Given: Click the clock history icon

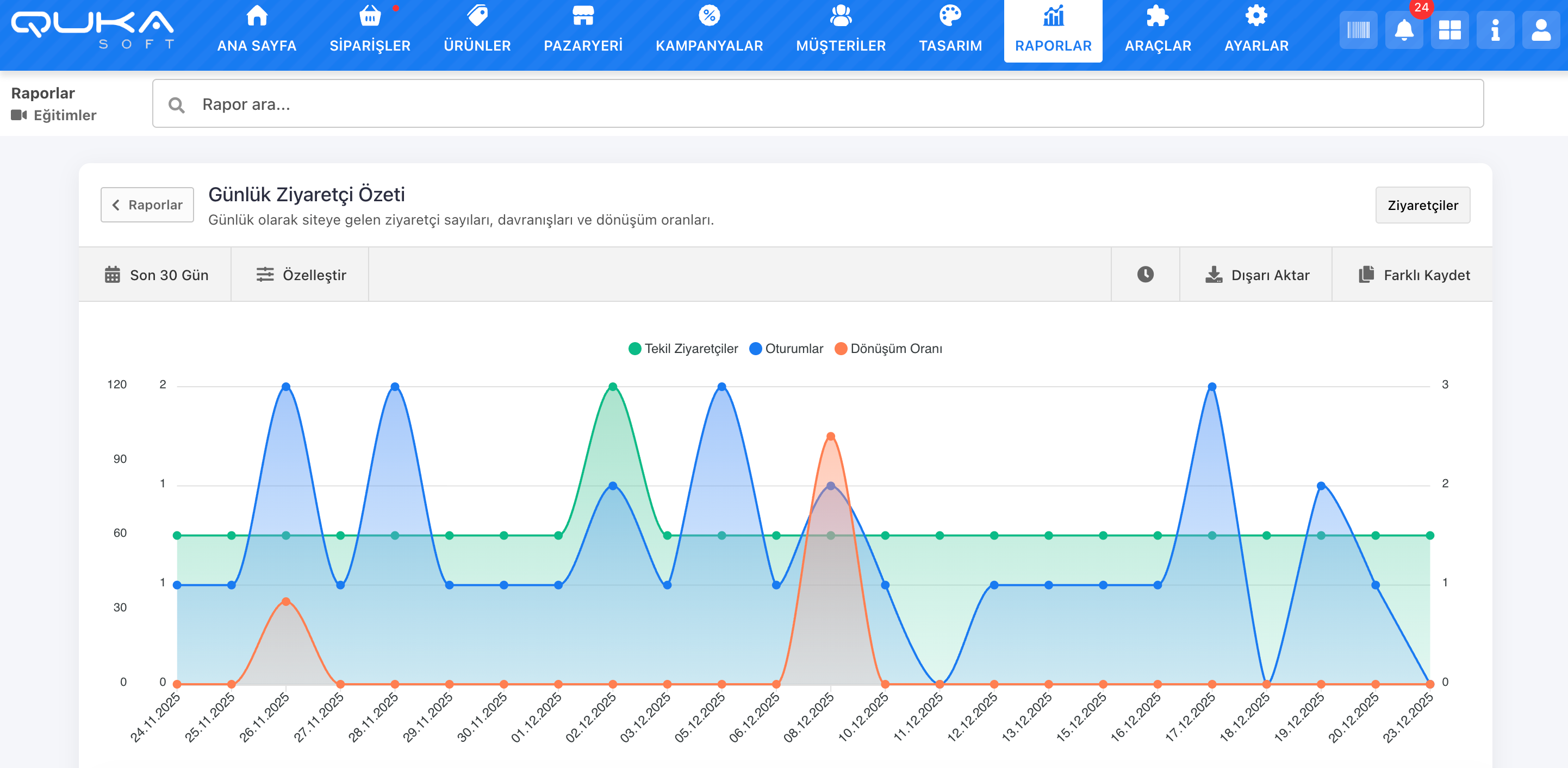Looking at the screenshot, I should tap(1145, 275).
